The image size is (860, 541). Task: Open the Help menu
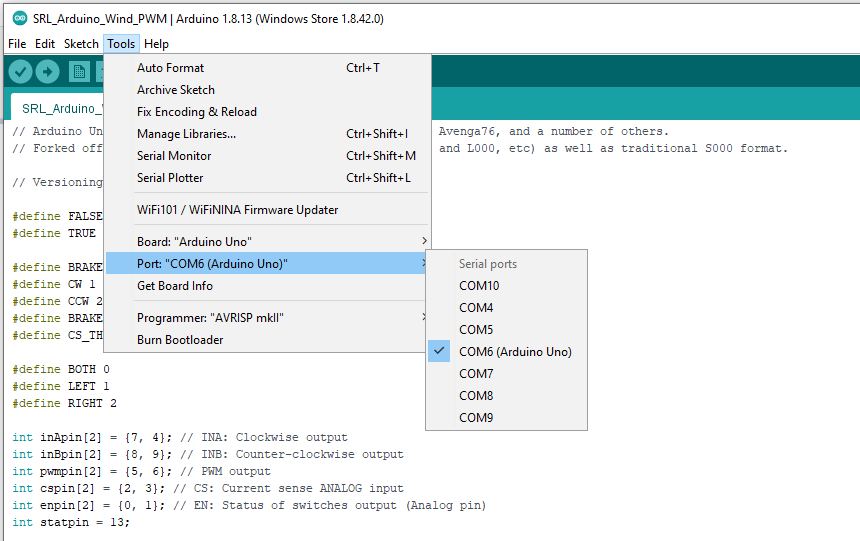(156, 44)
